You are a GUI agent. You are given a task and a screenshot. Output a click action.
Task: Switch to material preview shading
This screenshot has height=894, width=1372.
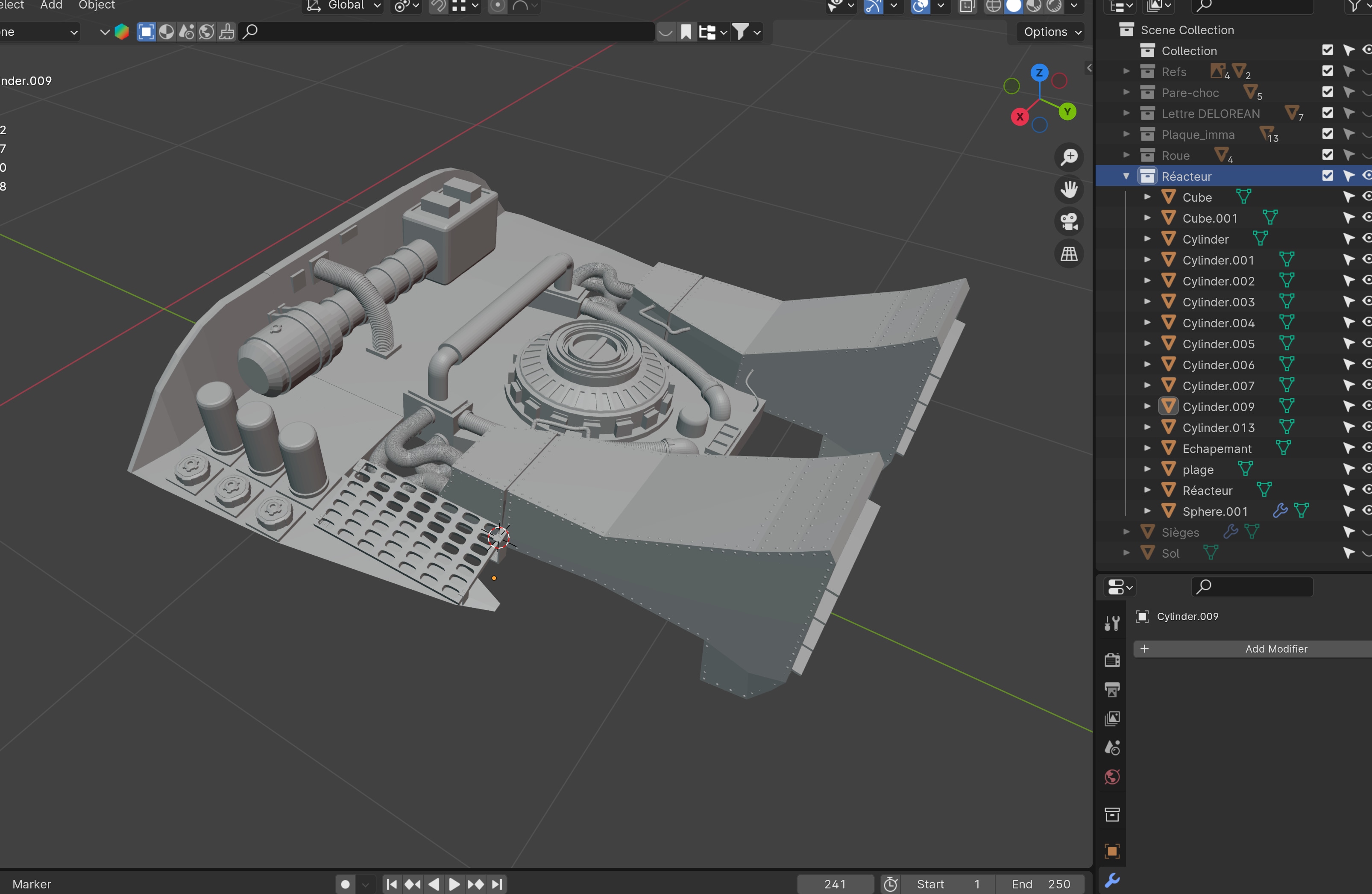click(x=1034, y=6)
